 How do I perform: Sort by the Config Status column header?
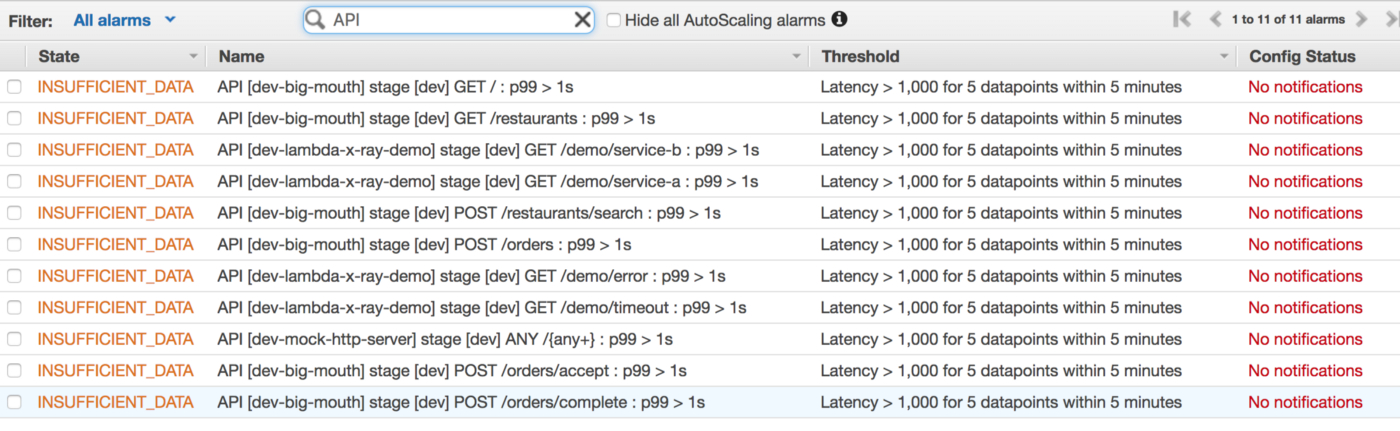point(1302,57)
